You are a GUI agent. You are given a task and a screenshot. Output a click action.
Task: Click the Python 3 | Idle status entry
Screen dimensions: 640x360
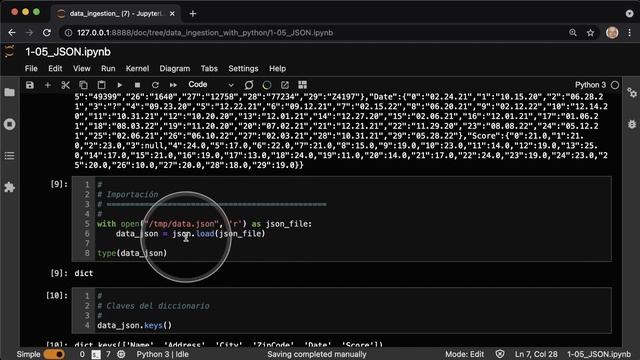point(162,354)
